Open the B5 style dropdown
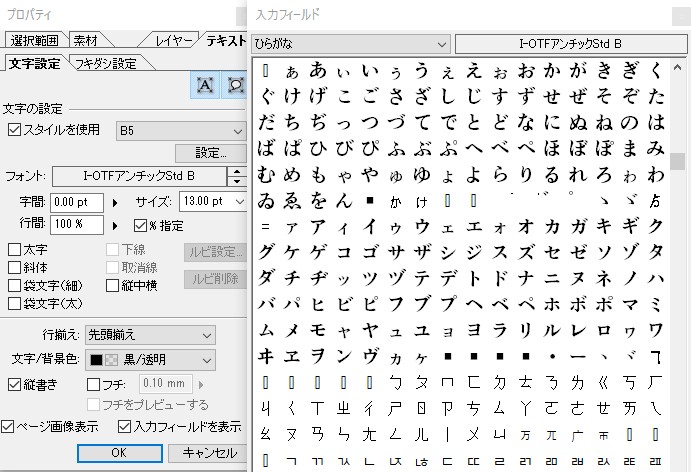This screenshot has height=472, width=691. click(180, 130)
